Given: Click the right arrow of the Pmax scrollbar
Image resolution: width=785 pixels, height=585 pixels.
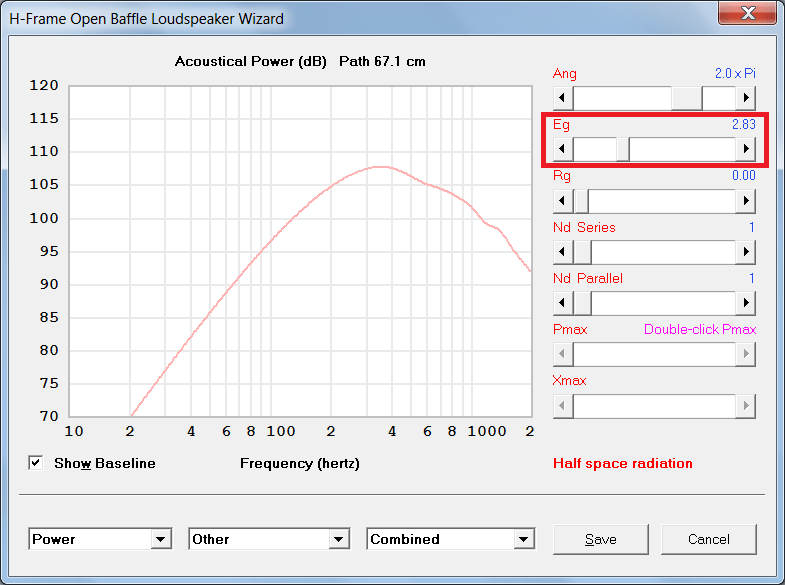Looking at the screenshot, I should pos(745,354).
